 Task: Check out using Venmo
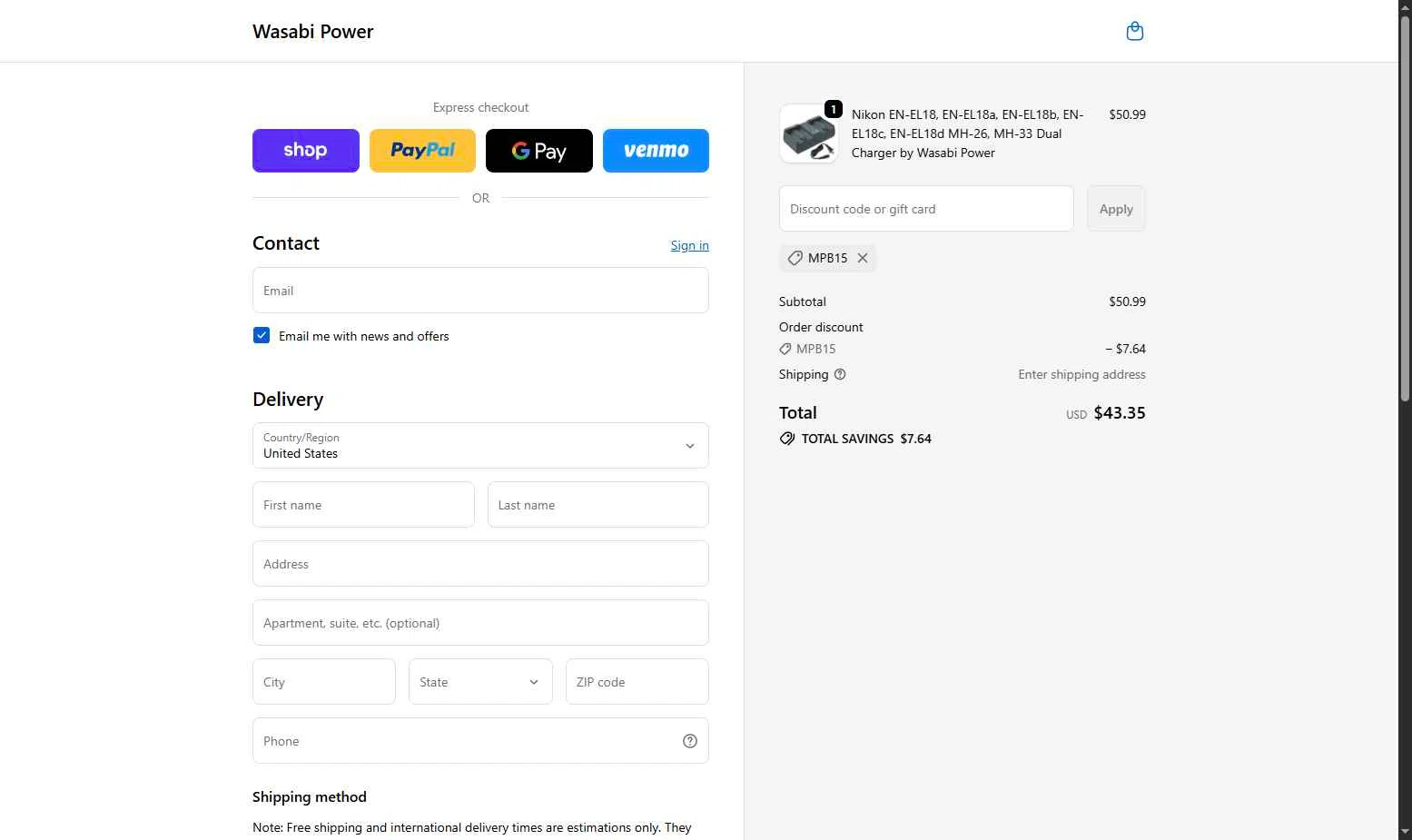point(656,151)
